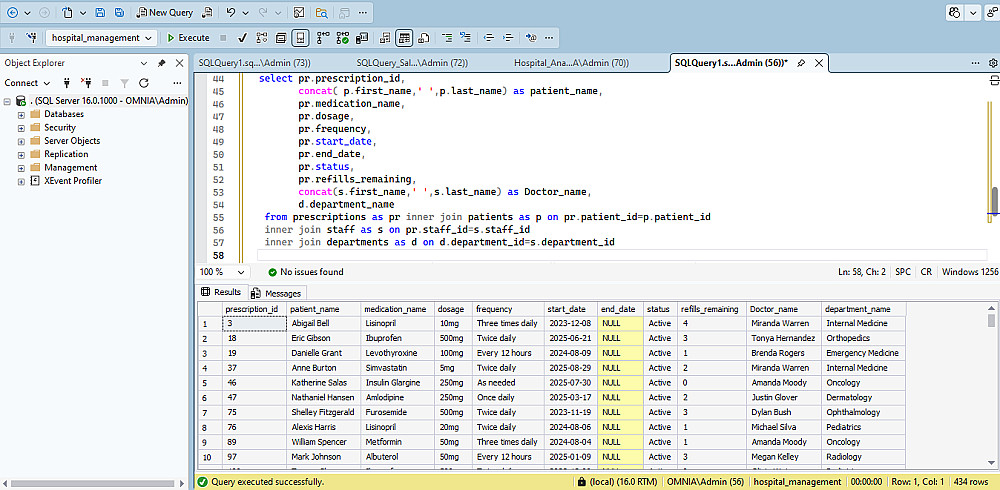Refresh the Object Explorer tree

144,83
